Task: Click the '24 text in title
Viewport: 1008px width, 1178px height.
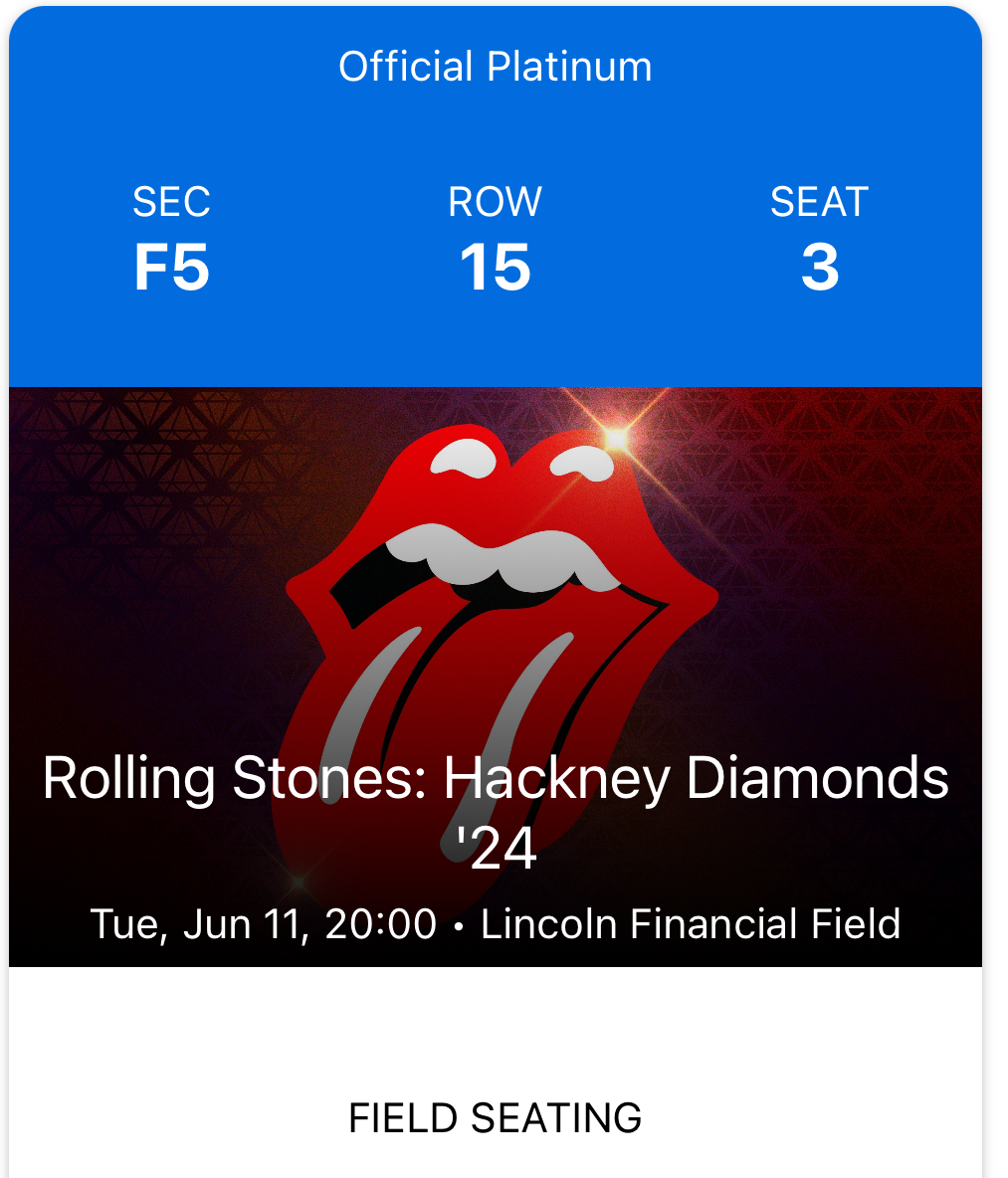Action: tap(496, 849)
